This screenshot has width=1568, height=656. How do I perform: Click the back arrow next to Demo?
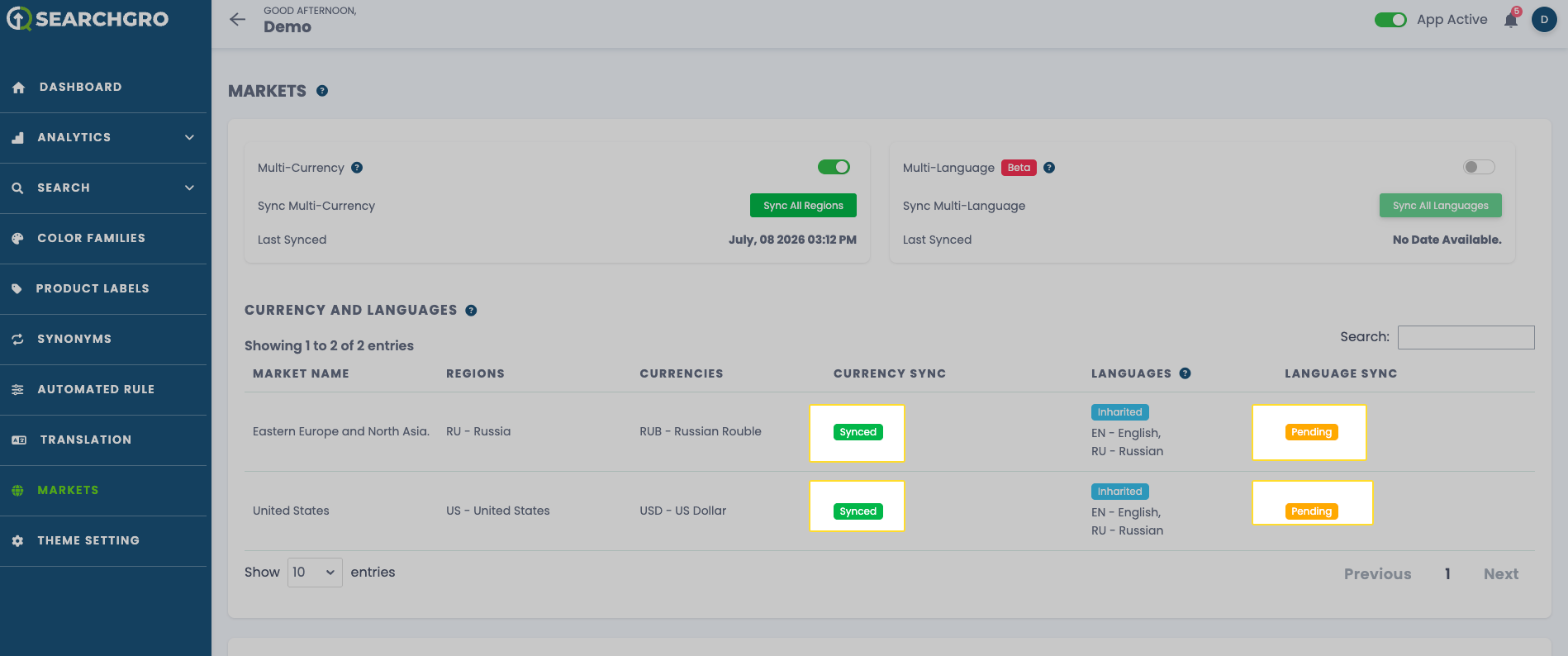[x=238, y=19]
